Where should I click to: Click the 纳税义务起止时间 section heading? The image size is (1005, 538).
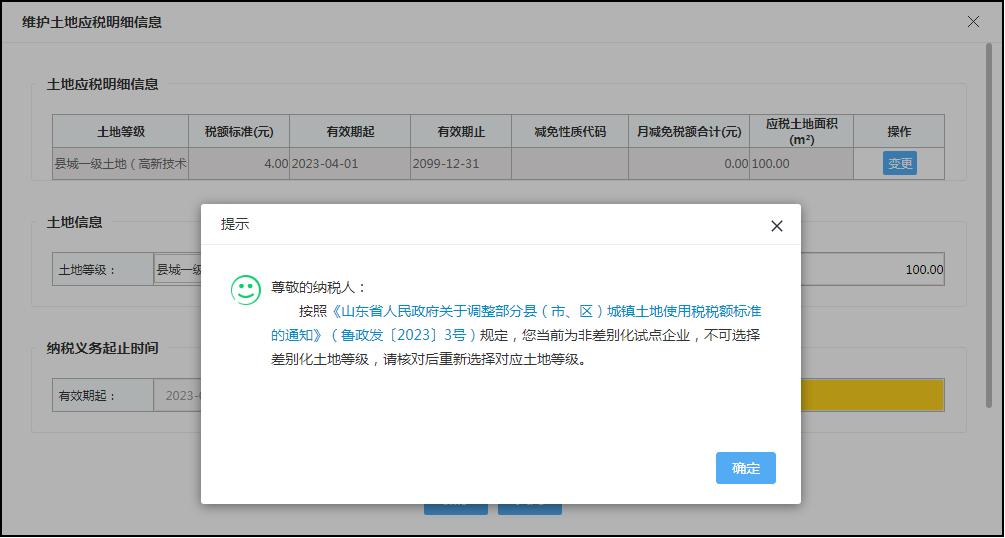(x=103, y=348)
